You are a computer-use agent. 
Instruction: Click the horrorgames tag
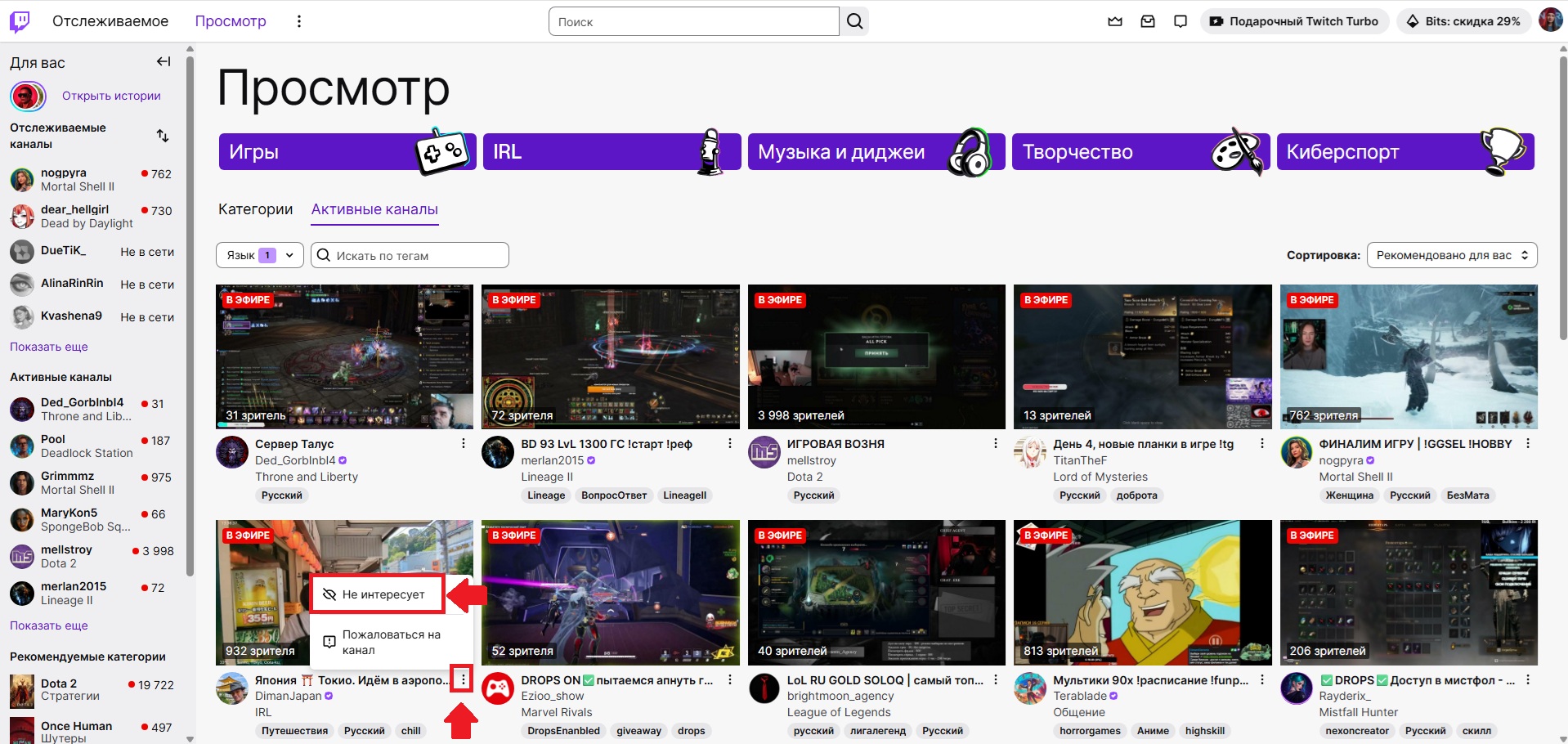pos(1091,731)
